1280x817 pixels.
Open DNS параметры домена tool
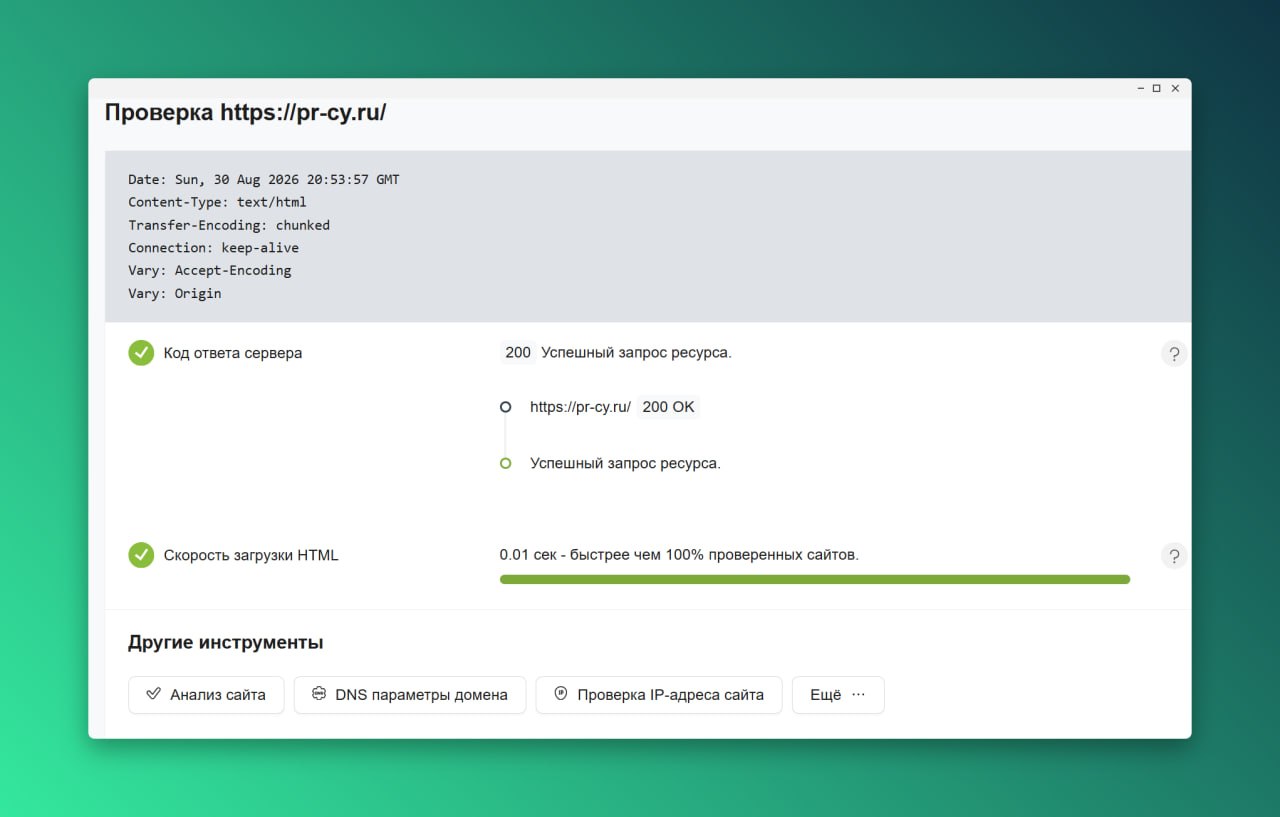[410, 695]
